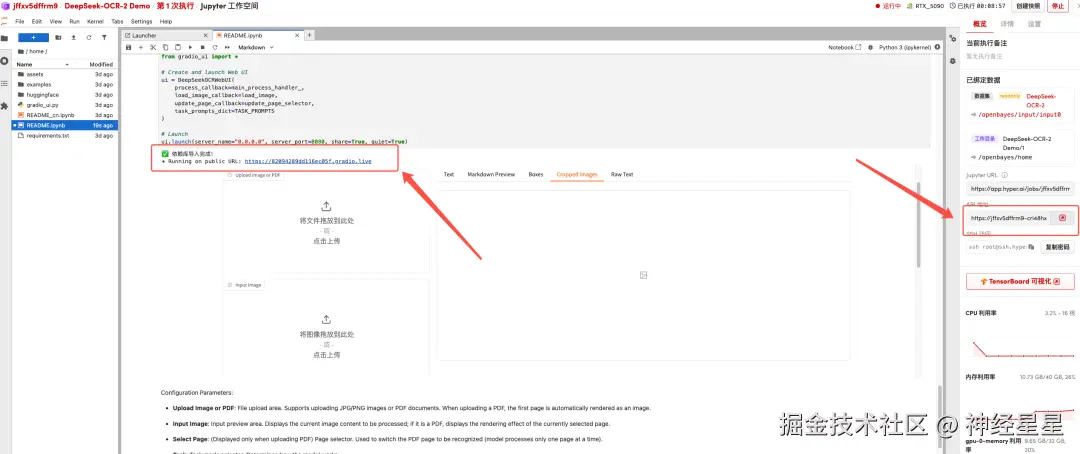Open TensorBoard 可视化 button

(1020, 281)
